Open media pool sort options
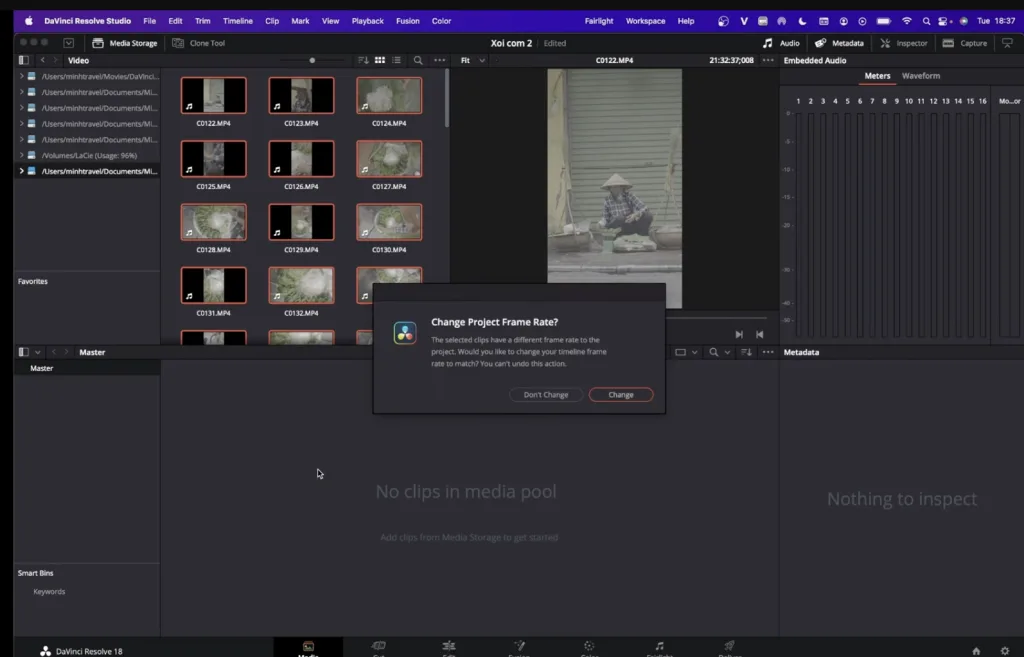 pyautogui.click(x=746, y=352)
